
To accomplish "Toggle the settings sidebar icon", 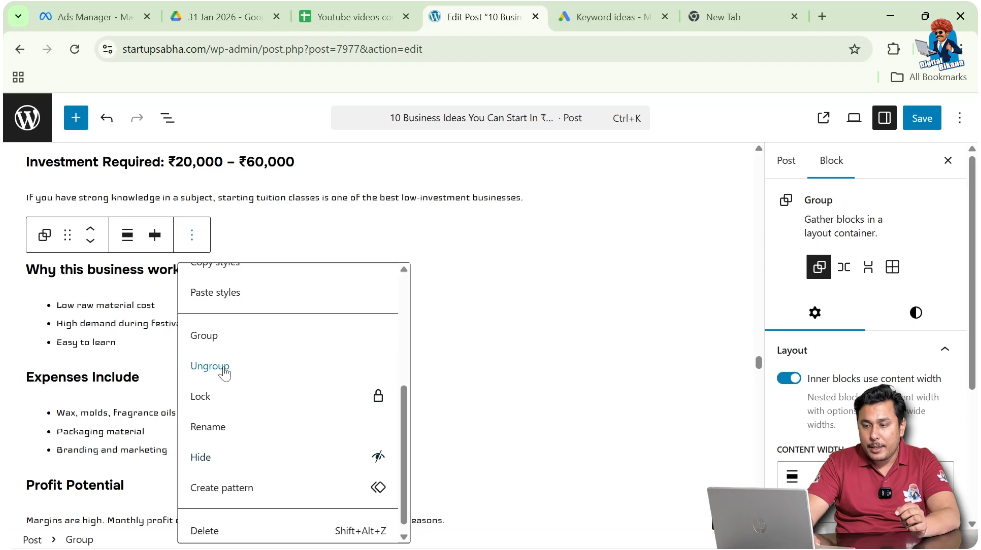I will click(884, 118).
